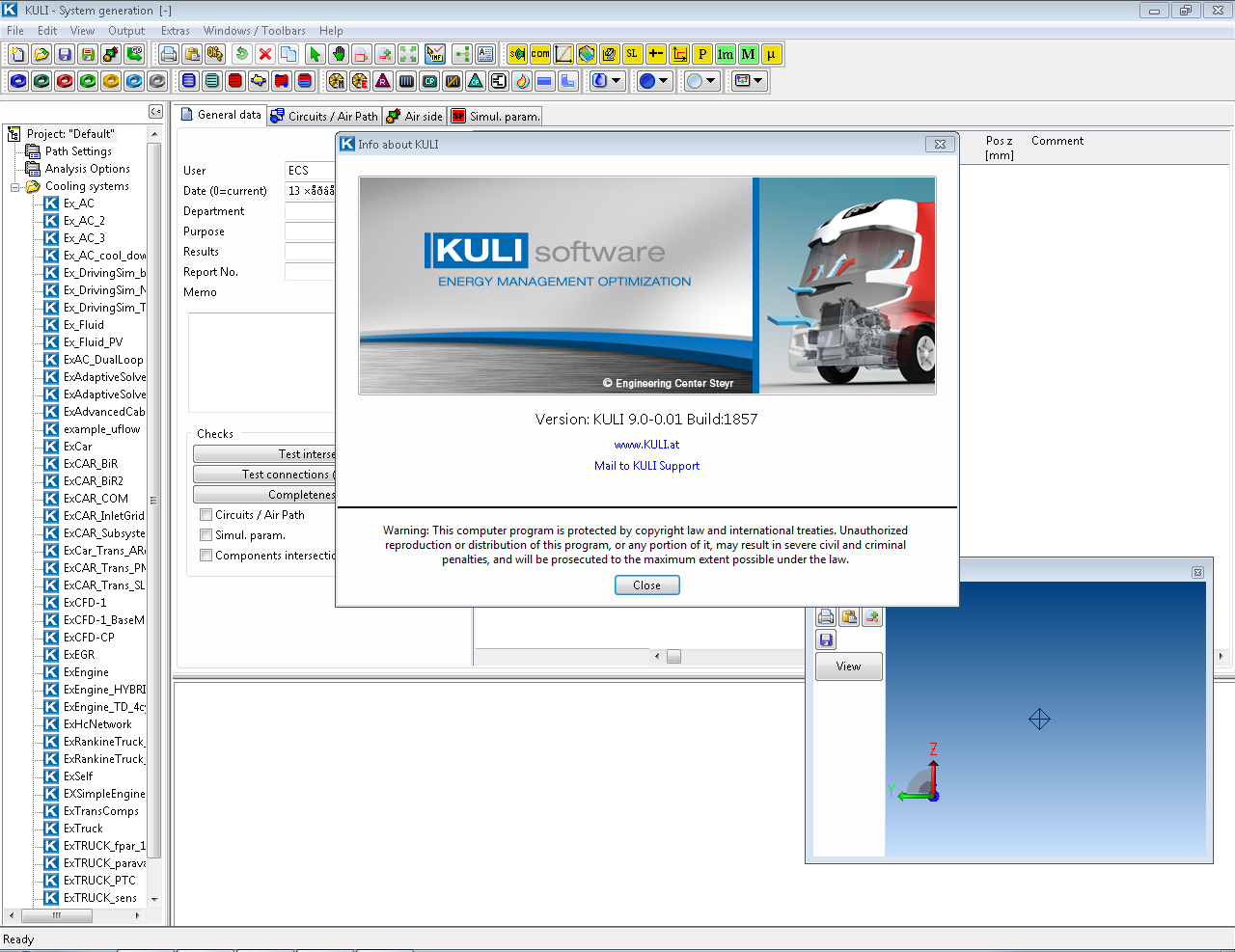The height and width of the screenshot is (952, 1235).
Task: Select the Ex_AC tree item
Action: pyautogui.click(x=78, y=204)
